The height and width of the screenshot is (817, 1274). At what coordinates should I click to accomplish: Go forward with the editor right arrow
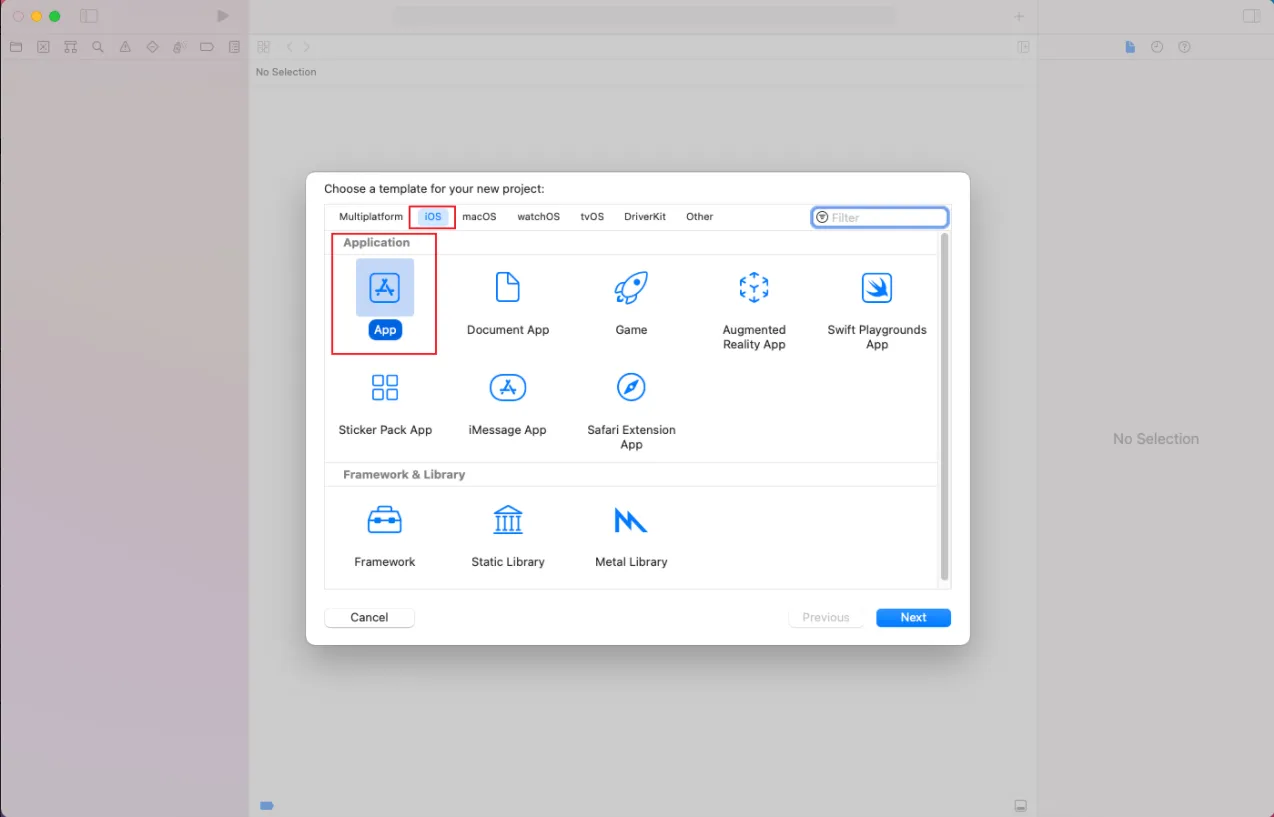[x=307, y=47]
